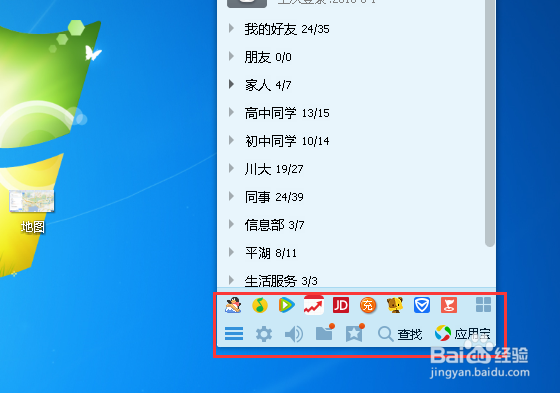
Task: Open the yellow dog pet icon
Action: tap(395, 305)
